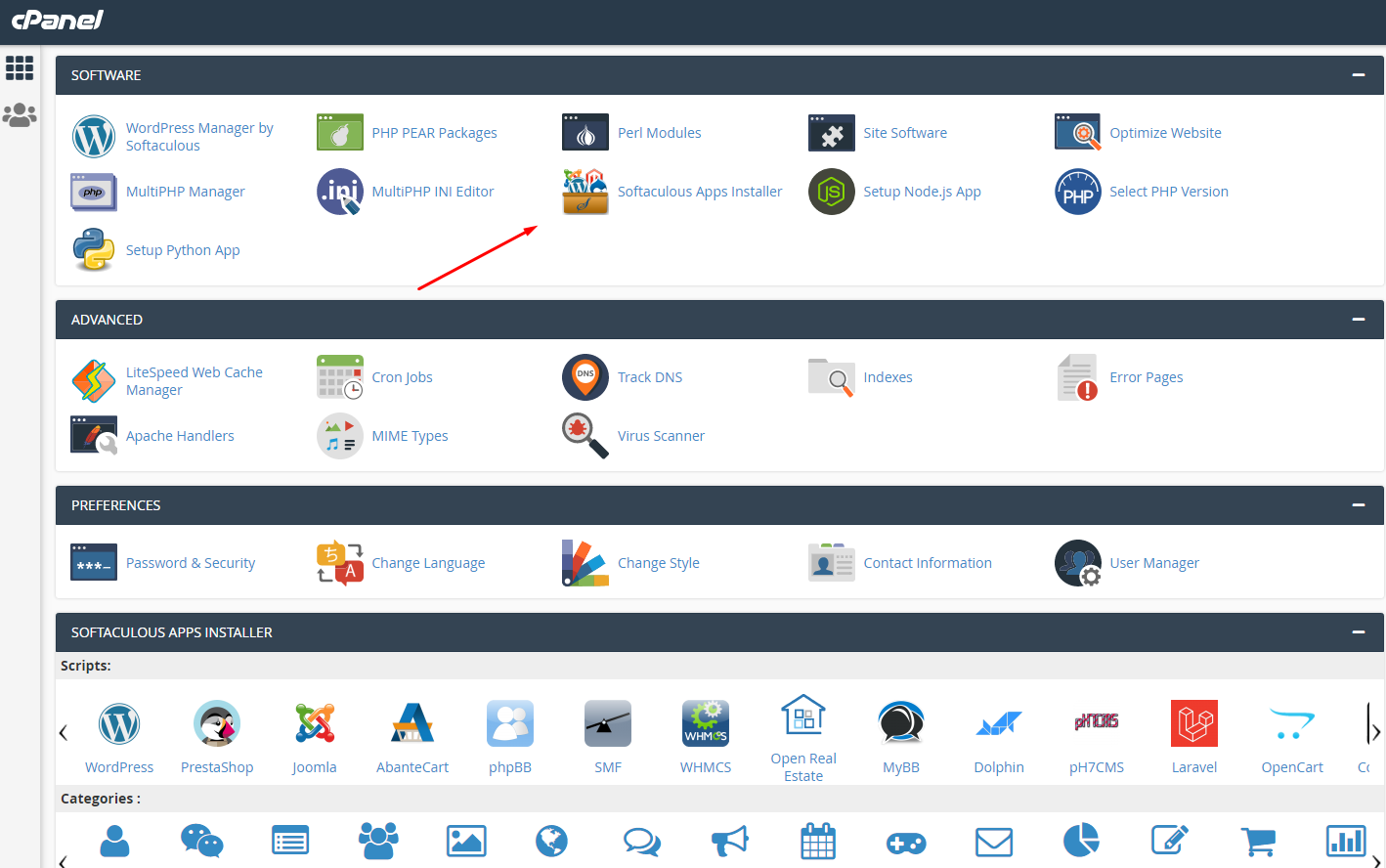The height and width of the screenshot is (868, 1386).
Task: Open the LiteSpeed Web Cache Manager icon
Action: pyautogui.click(x=94, y=381)
